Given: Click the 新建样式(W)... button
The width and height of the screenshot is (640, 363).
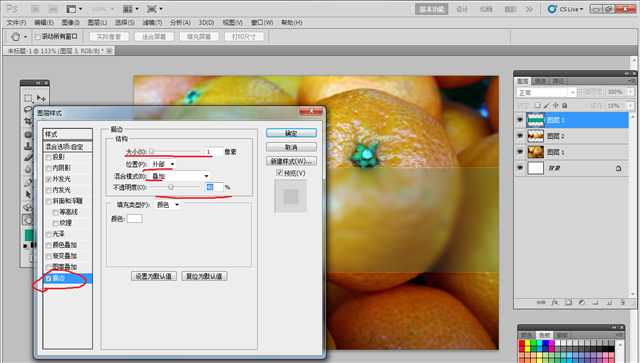Looking at the screenshot, I should [x=291, y=161].
